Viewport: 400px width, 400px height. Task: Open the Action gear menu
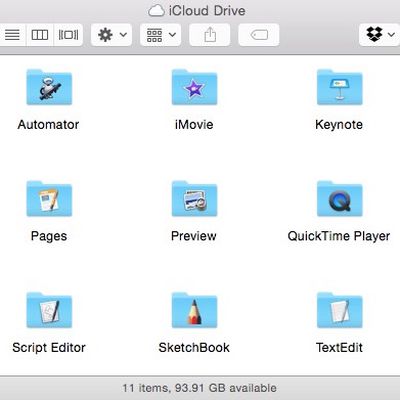(111, 35)
